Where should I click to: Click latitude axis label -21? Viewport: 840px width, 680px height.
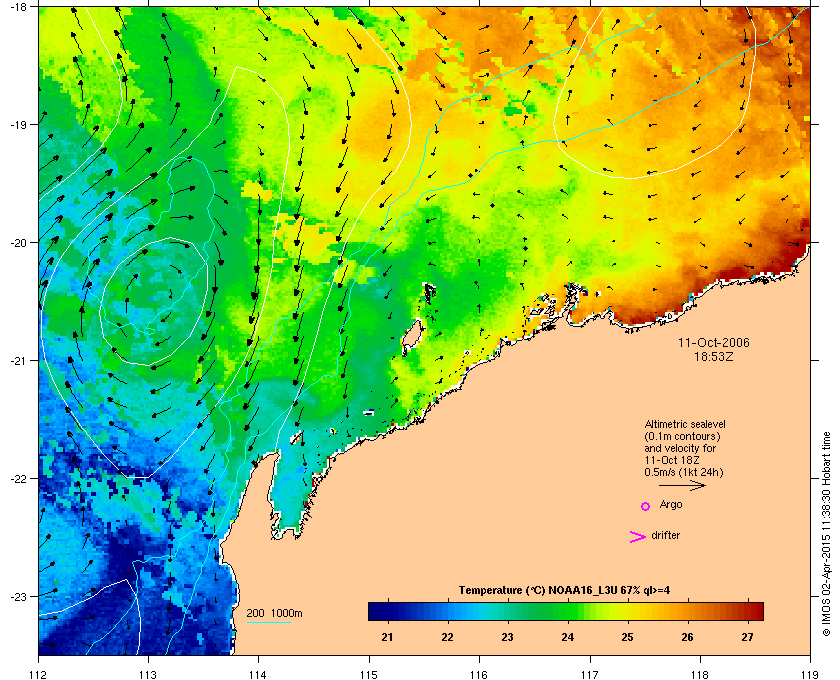tap(18, 360)
